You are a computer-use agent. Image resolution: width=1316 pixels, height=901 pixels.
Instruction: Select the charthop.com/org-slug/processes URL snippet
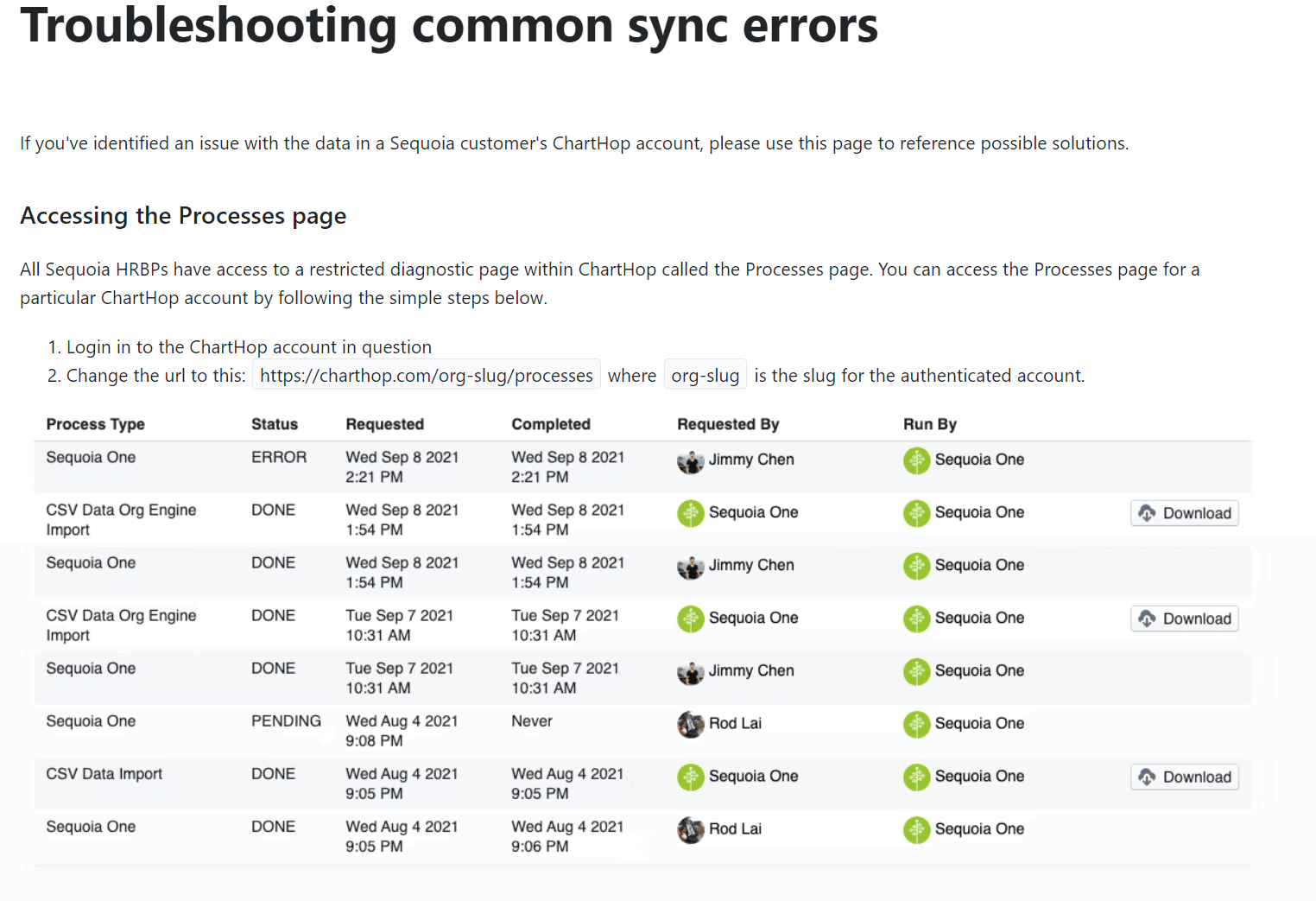coord(426,375)
